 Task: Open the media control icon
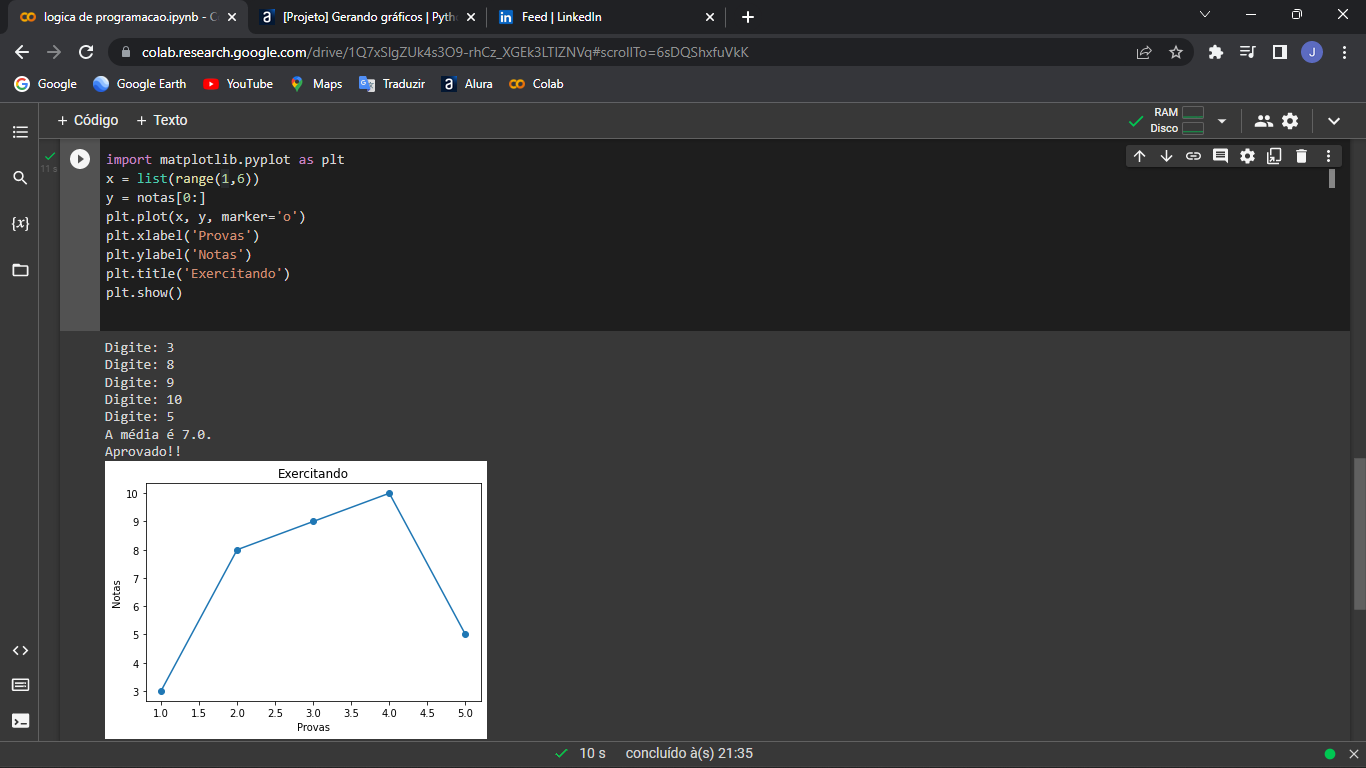pos(1247,52)
